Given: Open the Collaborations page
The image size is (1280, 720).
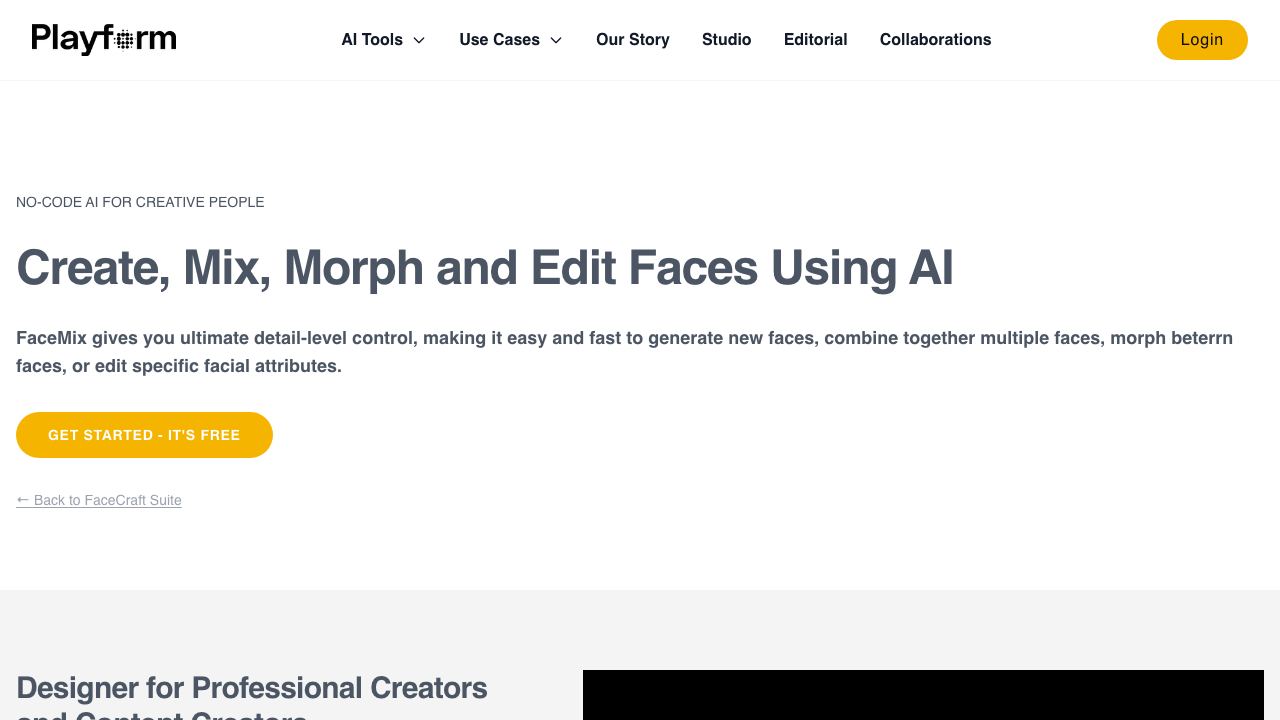Looking at the screenshot, I should pos(936,40).
